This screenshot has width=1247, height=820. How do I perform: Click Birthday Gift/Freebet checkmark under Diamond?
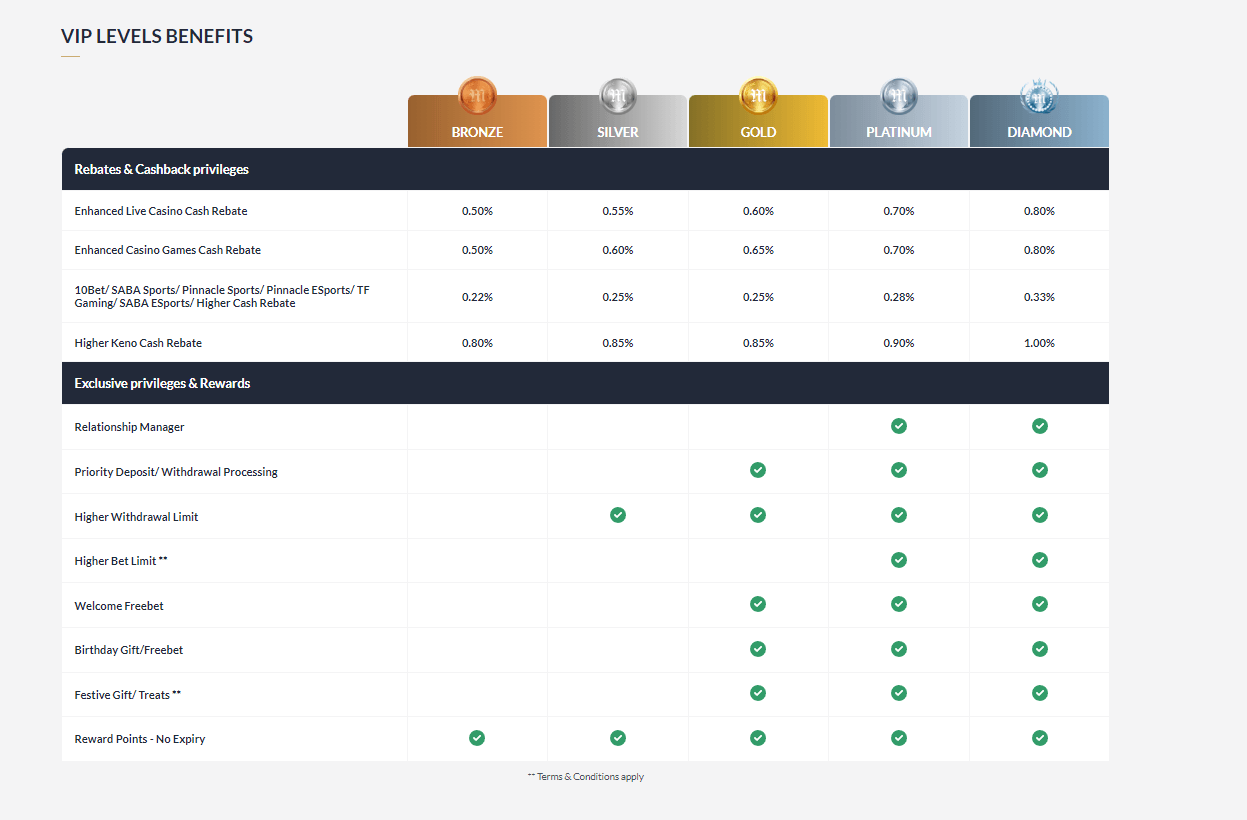[x=1040, y=649]
